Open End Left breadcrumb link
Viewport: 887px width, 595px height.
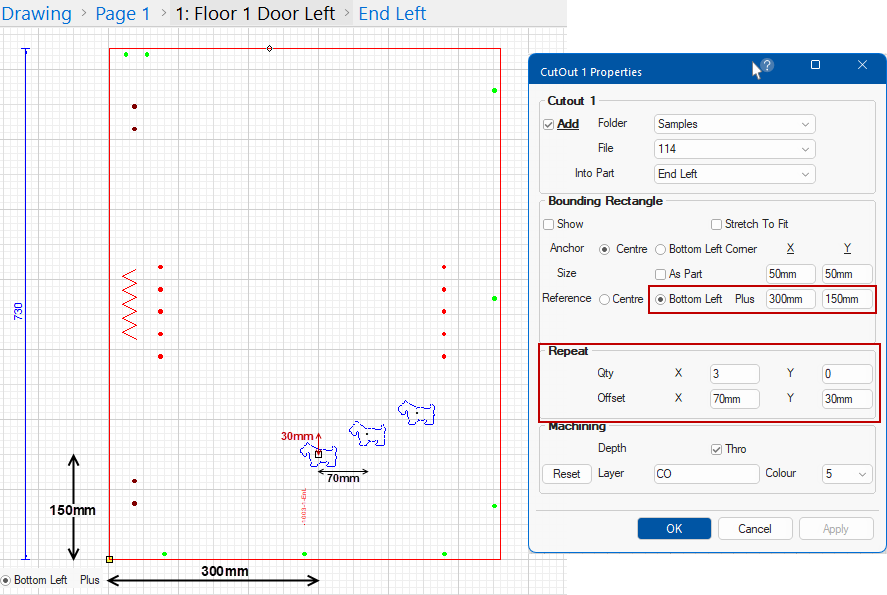(x=392, y=14)
